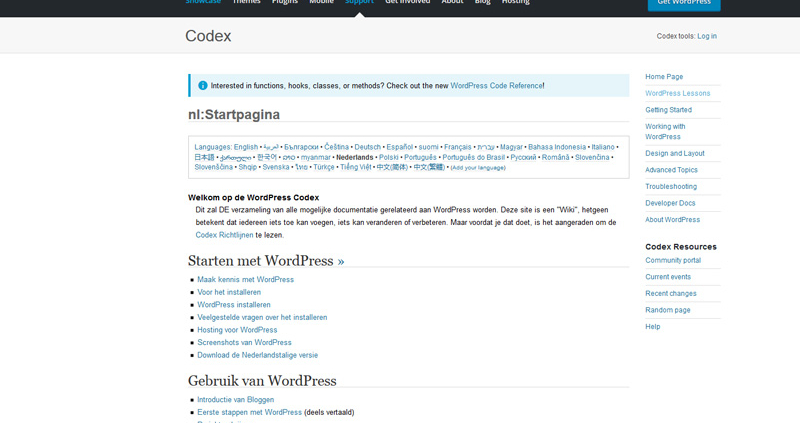800x423 pixels.
Task: Switch to the Svenska language
Action: (276, 167)
